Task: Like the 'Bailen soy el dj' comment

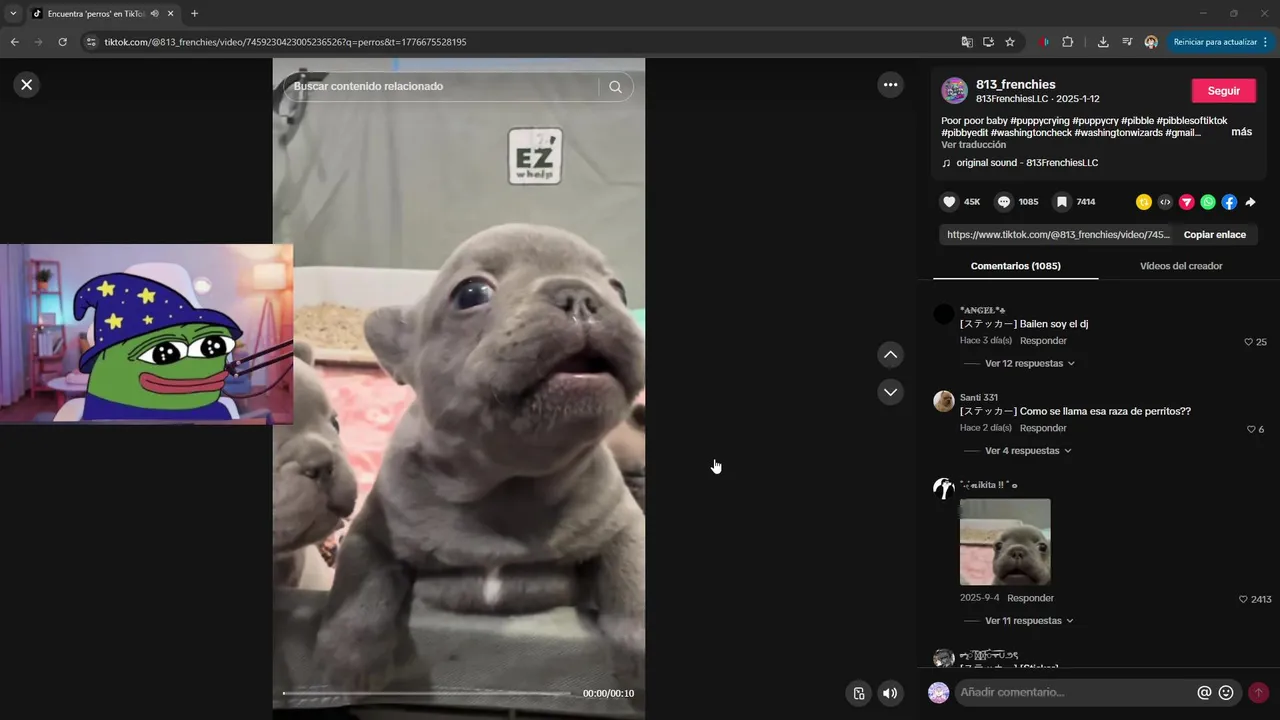Action: (x=1249, y=342)
